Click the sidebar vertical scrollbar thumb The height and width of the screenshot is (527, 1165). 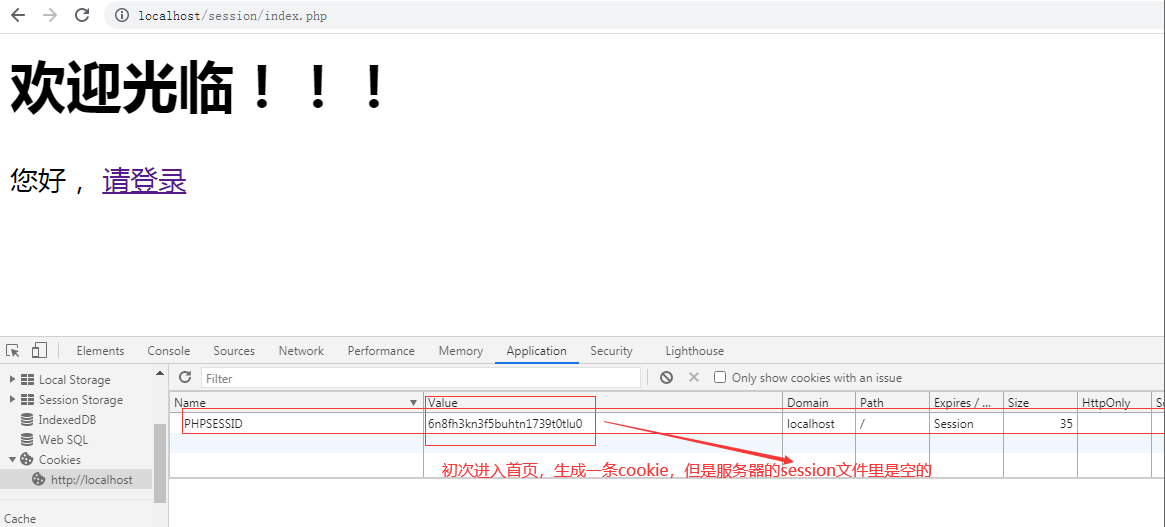[x=160, y=463]
